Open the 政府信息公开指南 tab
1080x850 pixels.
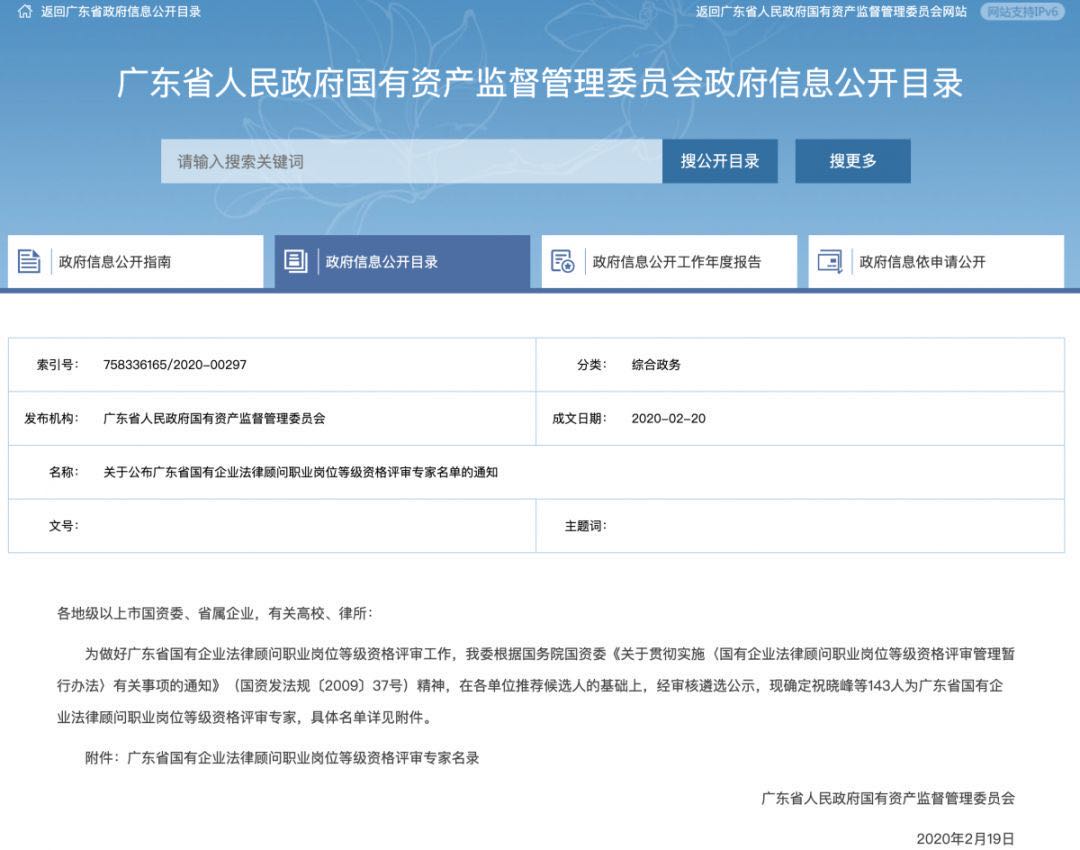[136, 262]
